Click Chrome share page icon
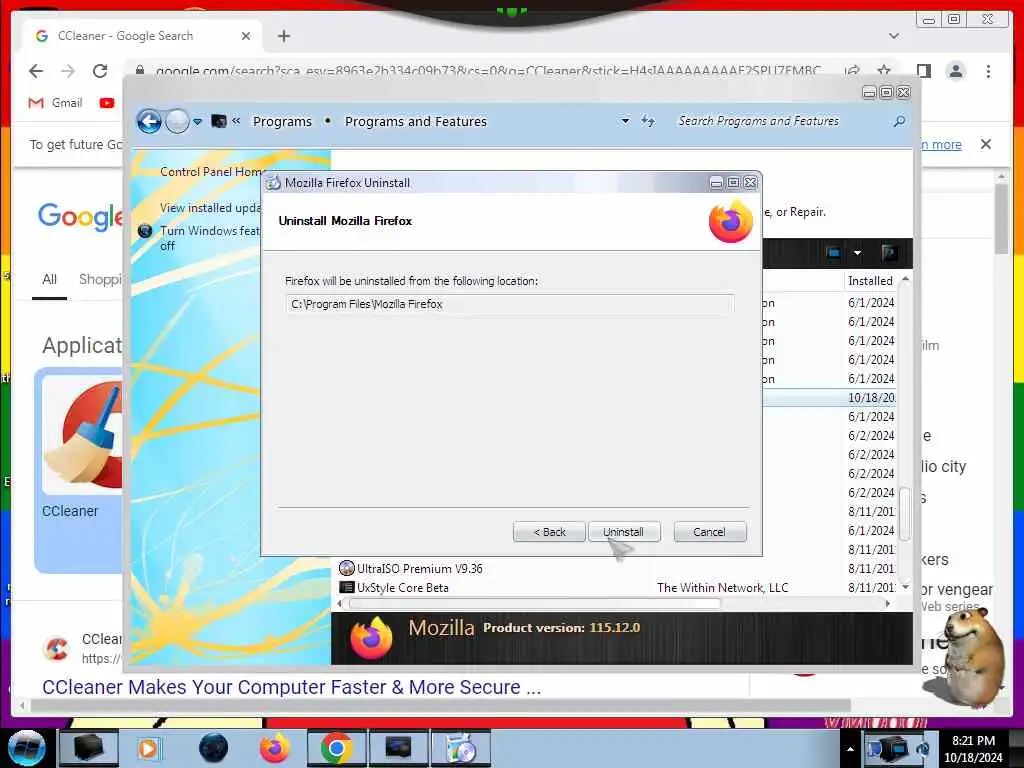 [x=852, y=71]
